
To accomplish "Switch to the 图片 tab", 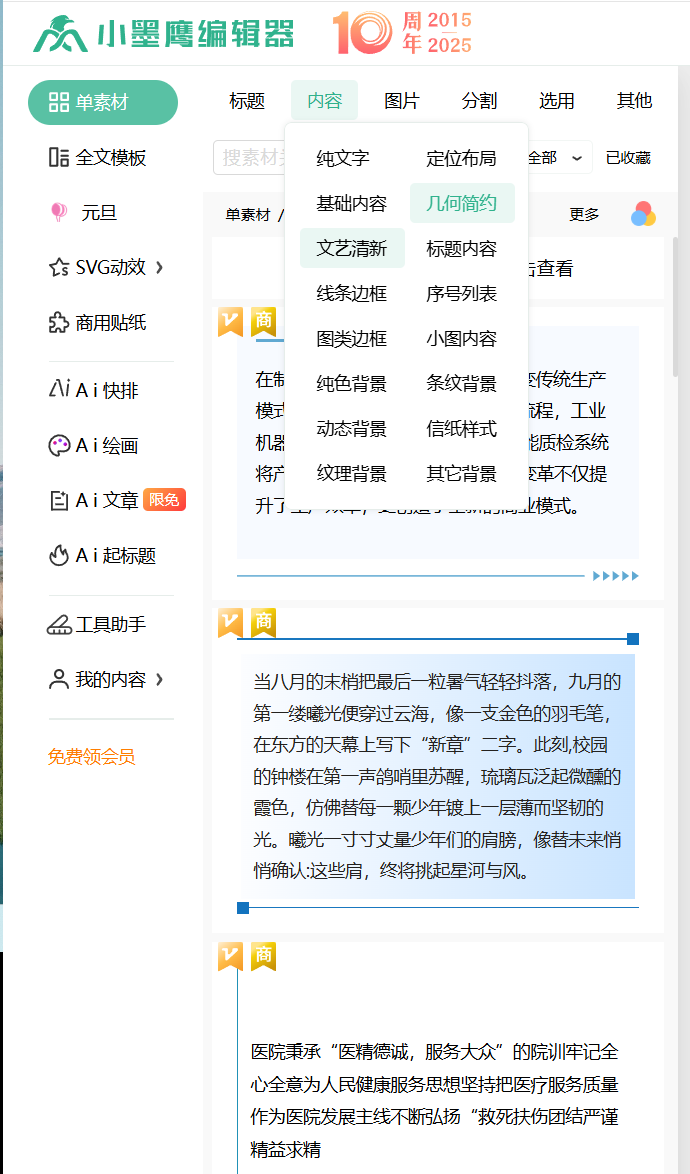I will 402,101.
